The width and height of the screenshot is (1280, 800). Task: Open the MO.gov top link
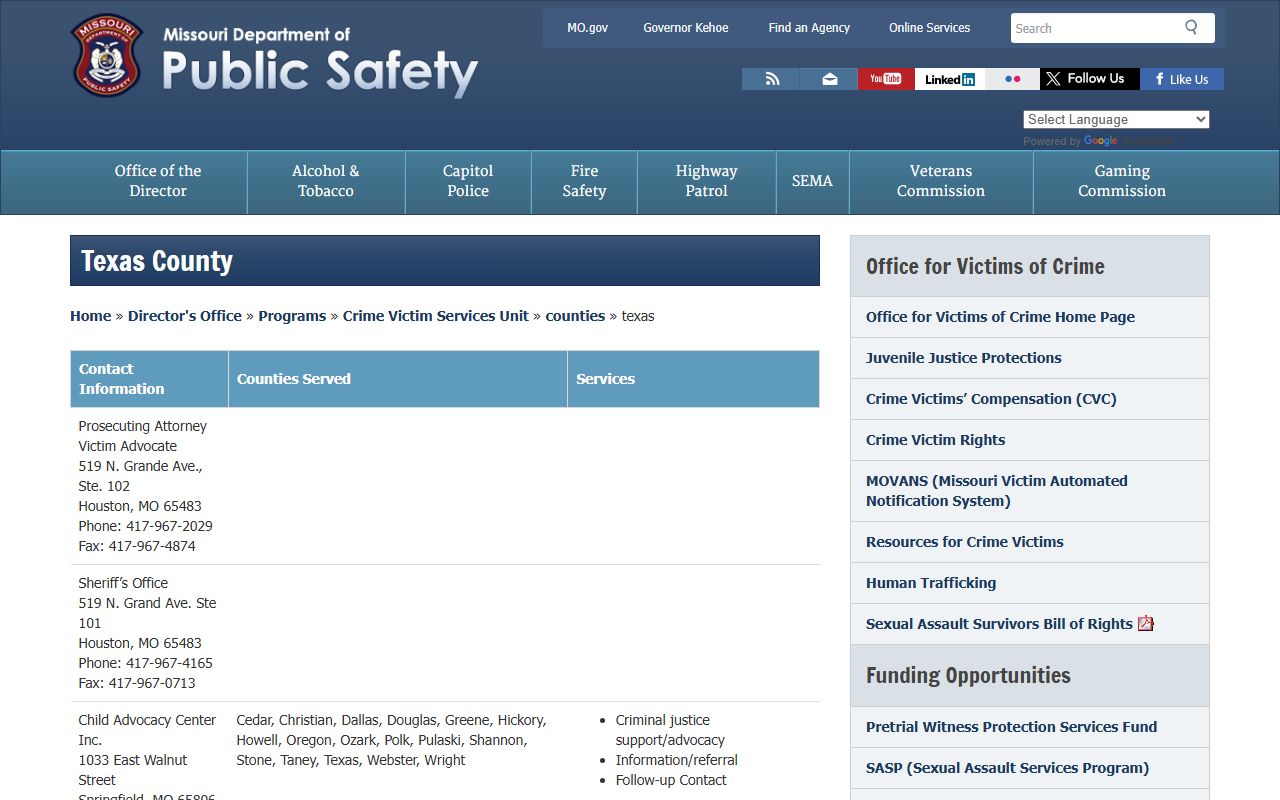(x=587, y=28)
